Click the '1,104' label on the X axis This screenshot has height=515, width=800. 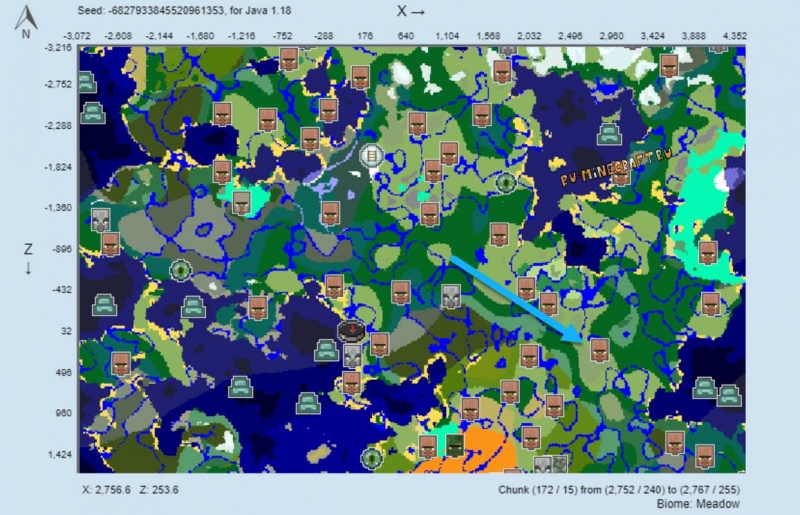pos(447,36)
